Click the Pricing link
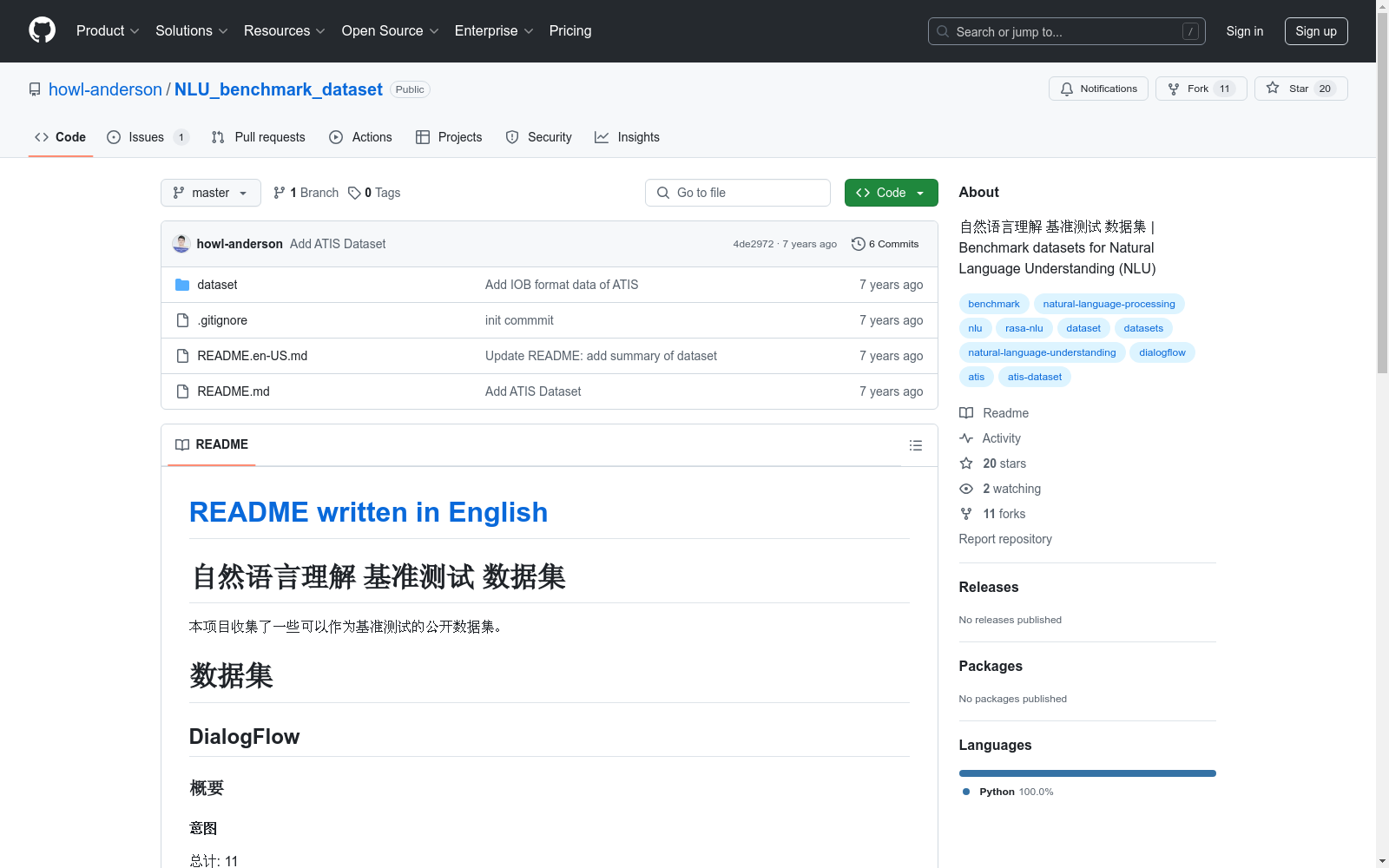This screenshot has height=868, width=1389. pos(570,30)
